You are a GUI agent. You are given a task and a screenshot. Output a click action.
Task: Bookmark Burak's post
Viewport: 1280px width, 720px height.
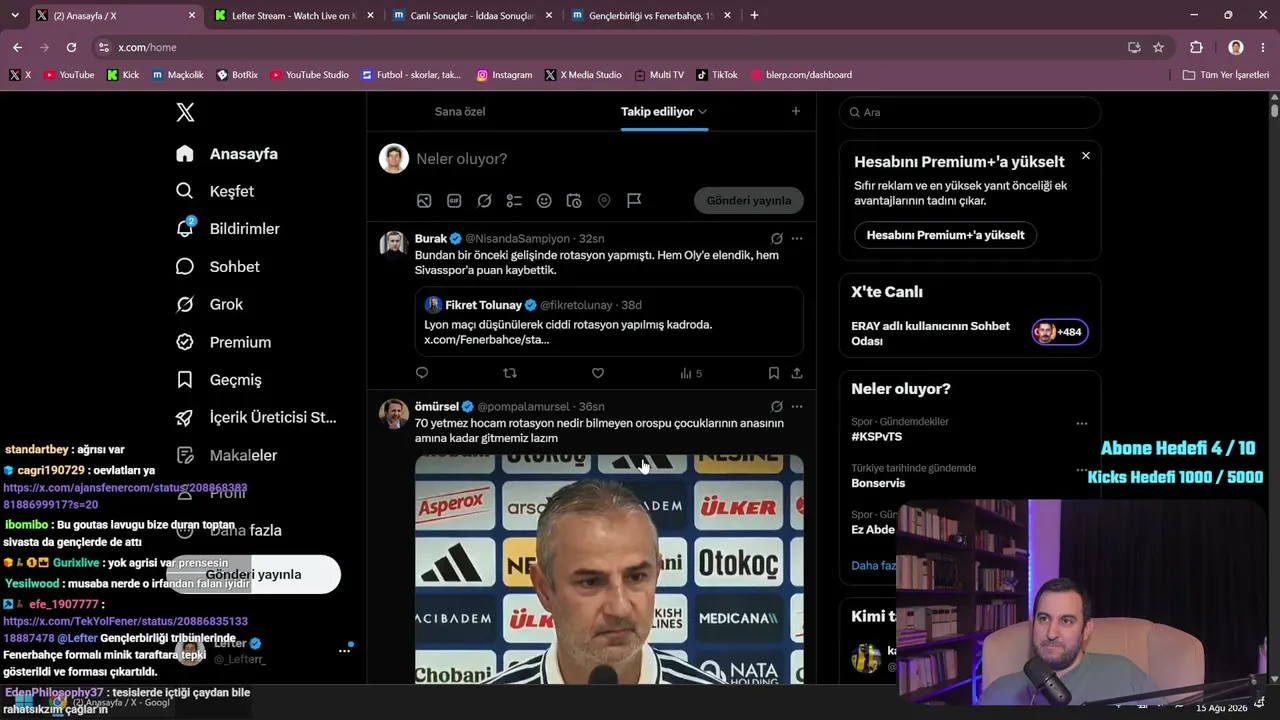pyautogui.click(x=774, y=373)
